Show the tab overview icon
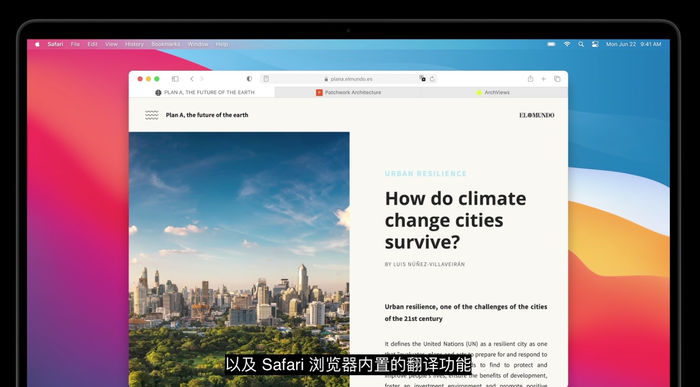 (x=557, y=79)
